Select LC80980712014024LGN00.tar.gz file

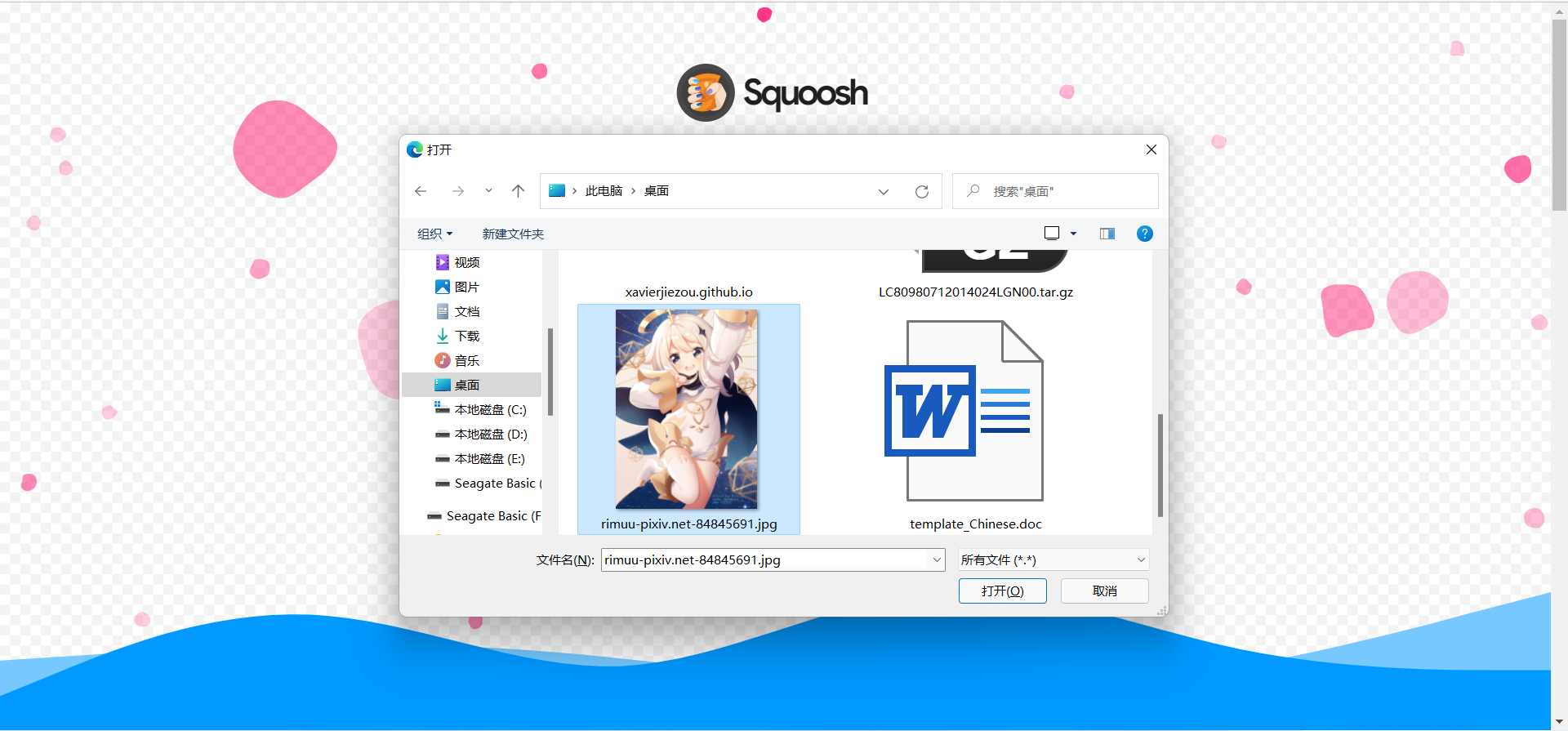976,292
